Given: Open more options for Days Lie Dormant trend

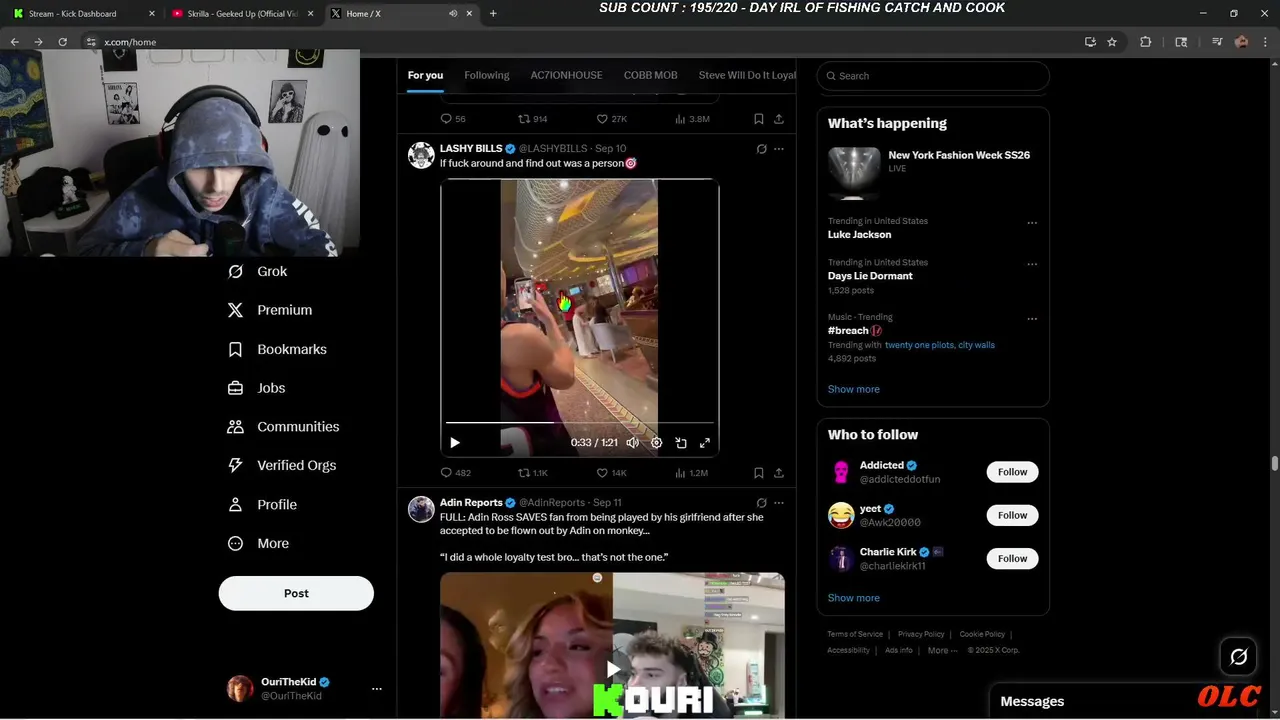Looking at the screenshot, I should coord(1032,265).
